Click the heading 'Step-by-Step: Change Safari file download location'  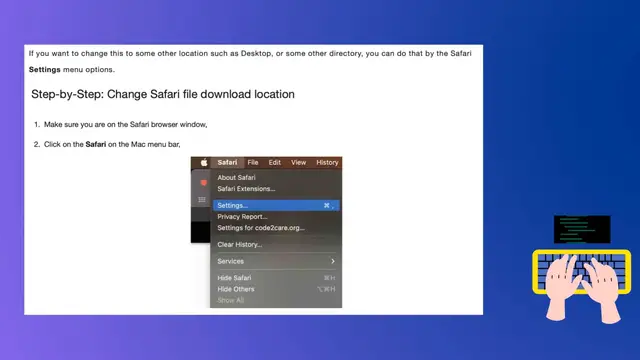click(x=163, y=94)
